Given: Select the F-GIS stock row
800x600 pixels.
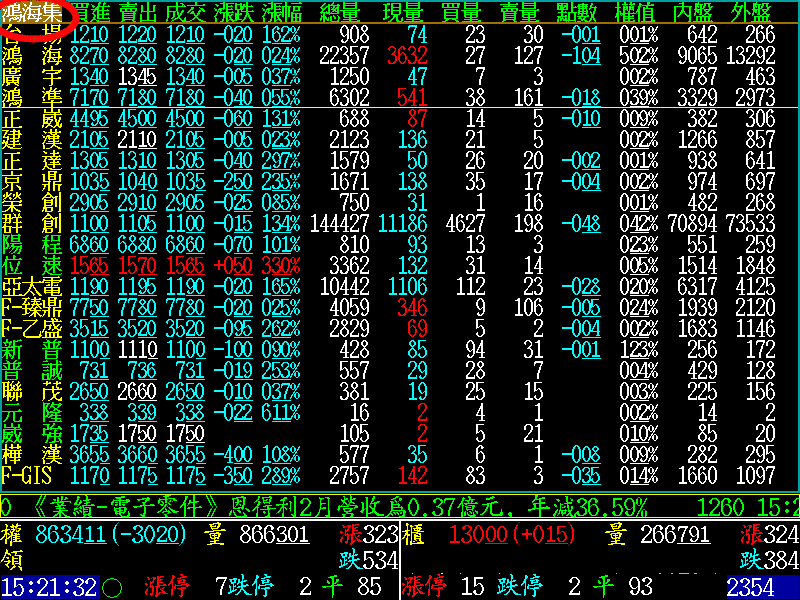Looking at the screenshot, I should pyautogui.click(x=30, y=472).
